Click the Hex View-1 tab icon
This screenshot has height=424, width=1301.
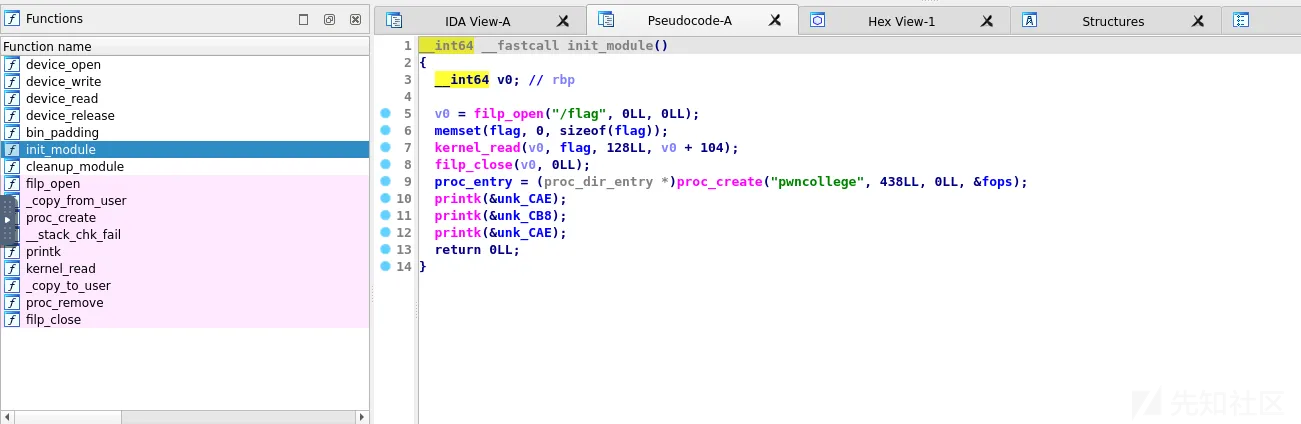[817, 20]
